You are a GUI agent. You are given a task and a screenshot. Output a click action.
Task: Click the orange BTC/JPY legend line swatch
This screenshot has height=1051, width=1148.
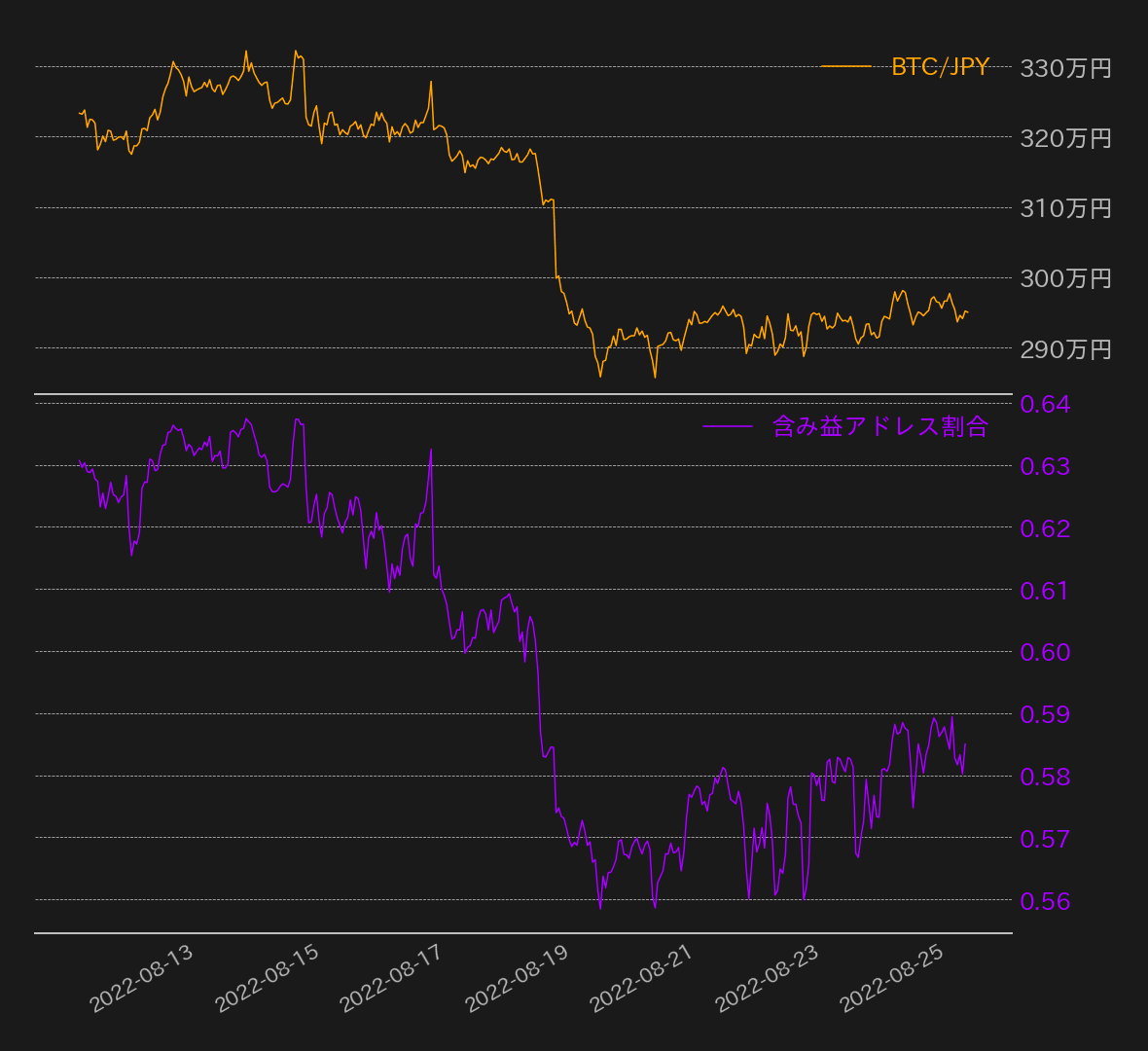tap(845, 66)
